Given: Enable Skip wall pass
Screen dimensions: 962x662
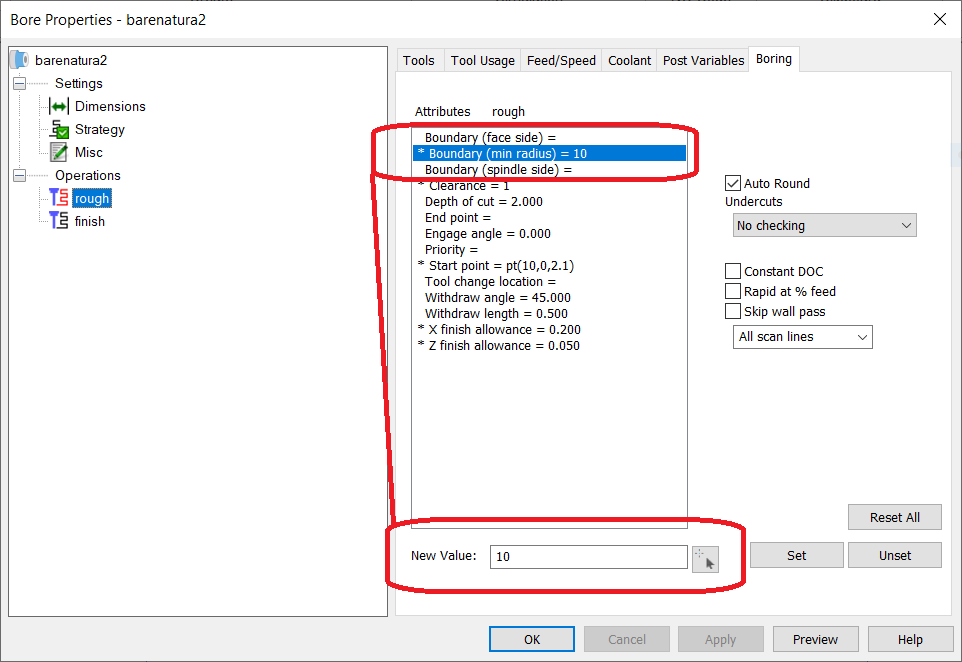Looking at the screenshot, I should click(x=732, y=311).
